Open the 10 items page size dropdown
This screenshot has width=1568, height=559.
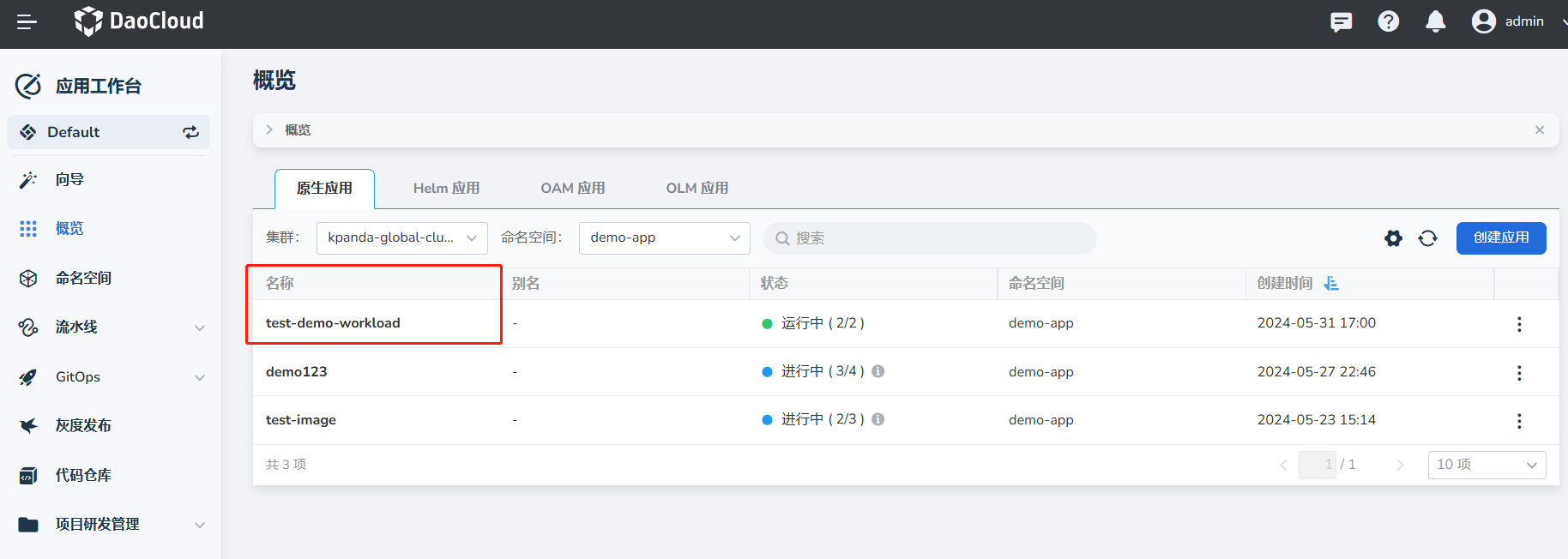[x=1486, y=465]
